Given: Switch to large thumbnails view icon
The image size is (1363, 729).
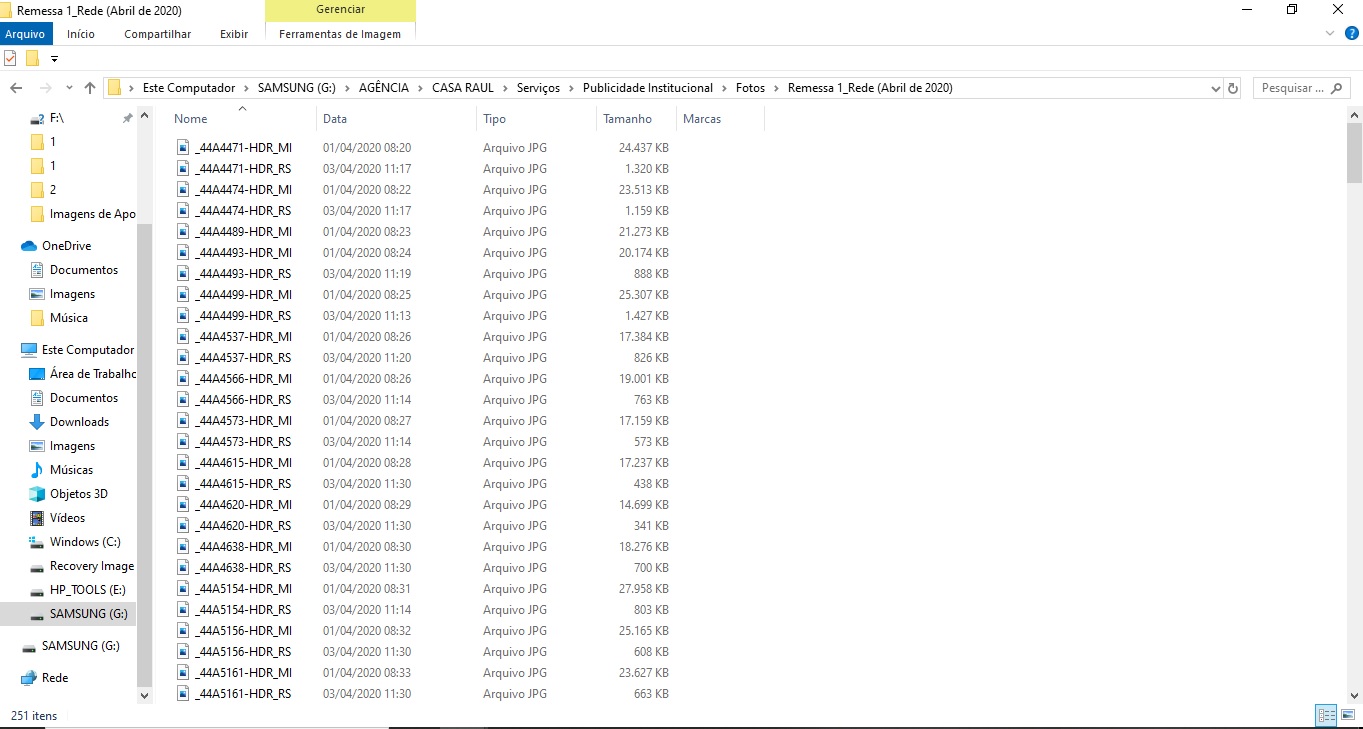Looking at the screenshot, I should click(1347, 715).
